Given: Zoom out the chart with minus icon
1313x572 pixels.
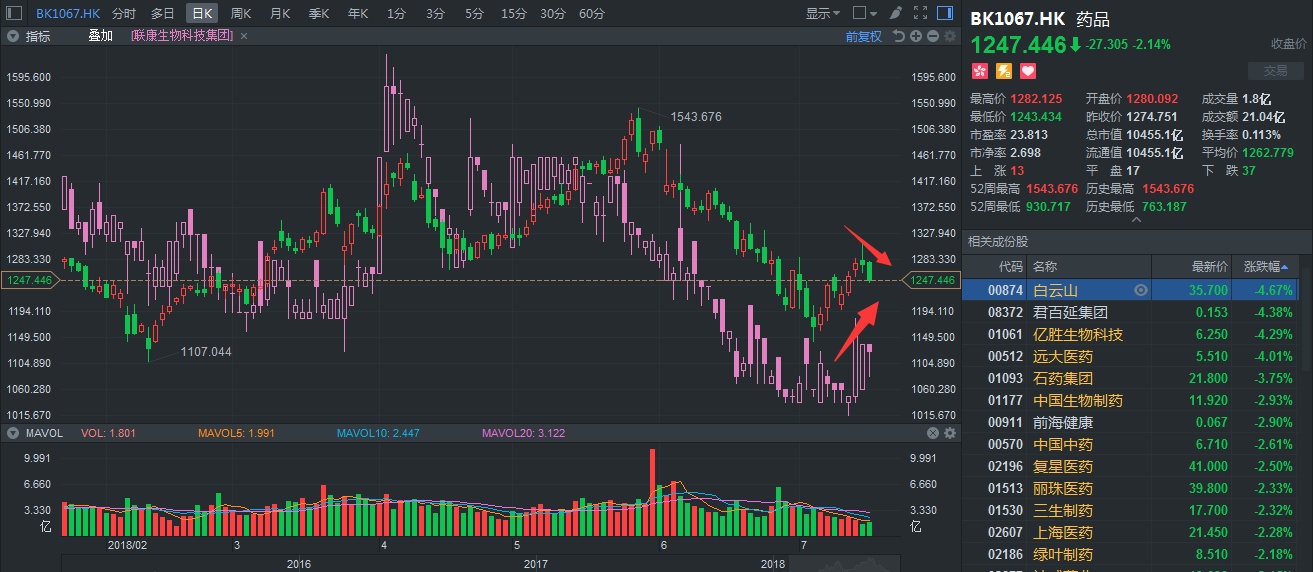Looking at the screenshot, I should [932, 36].
